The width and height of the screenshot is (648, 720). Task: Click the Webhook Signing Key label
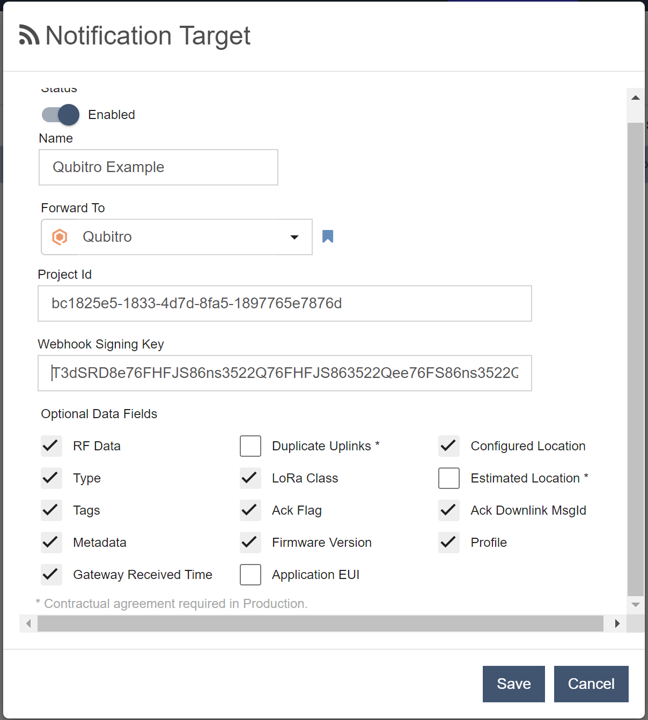(x=101, y=344)
